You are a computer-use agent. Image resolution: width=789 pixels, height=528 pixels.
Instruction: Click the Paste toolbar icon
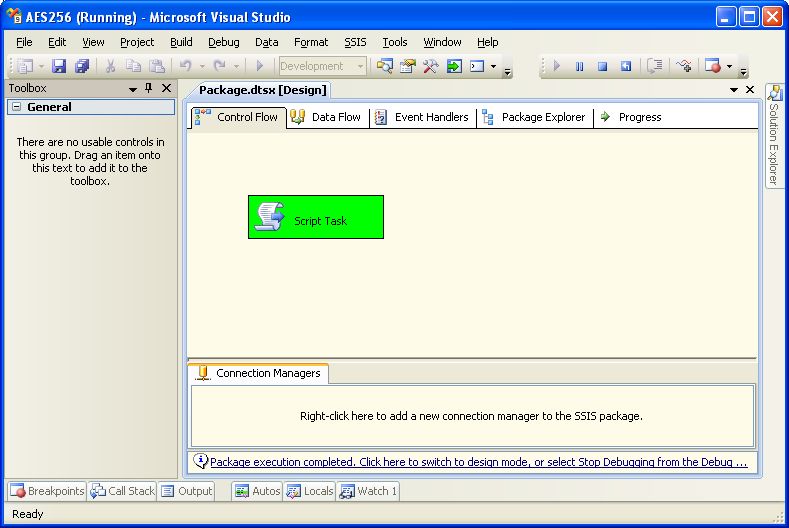[157, 66]
